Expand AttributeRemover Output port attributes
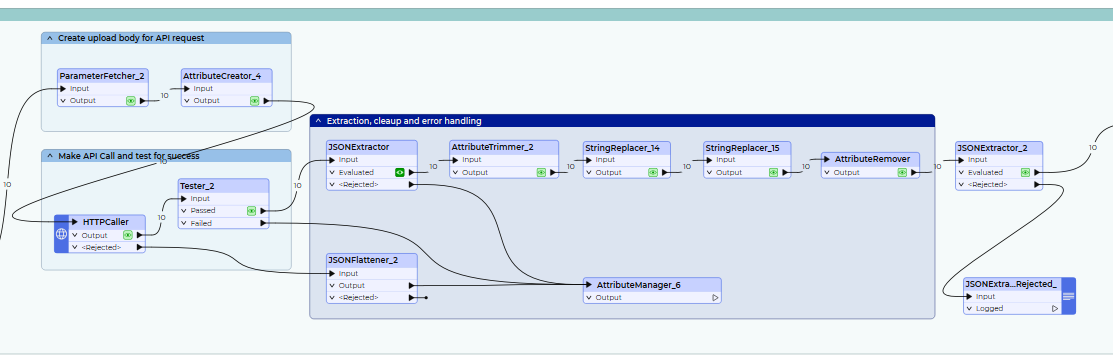 click(827, 172)
